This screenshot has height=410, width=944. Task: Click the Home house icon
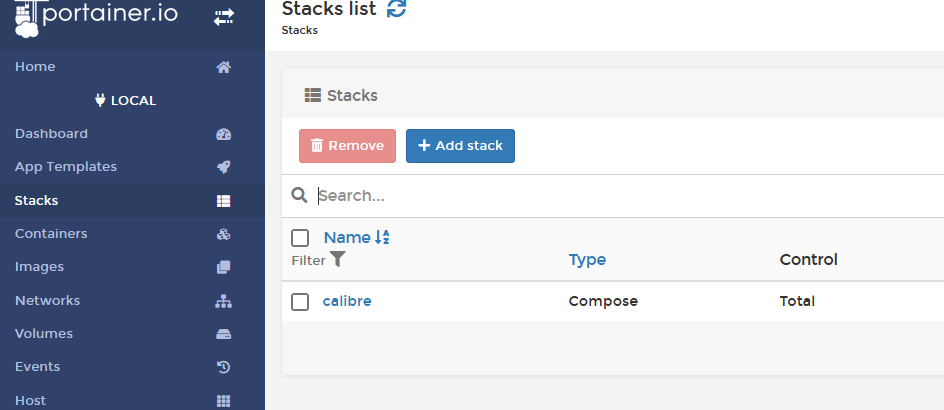point(224,67)
